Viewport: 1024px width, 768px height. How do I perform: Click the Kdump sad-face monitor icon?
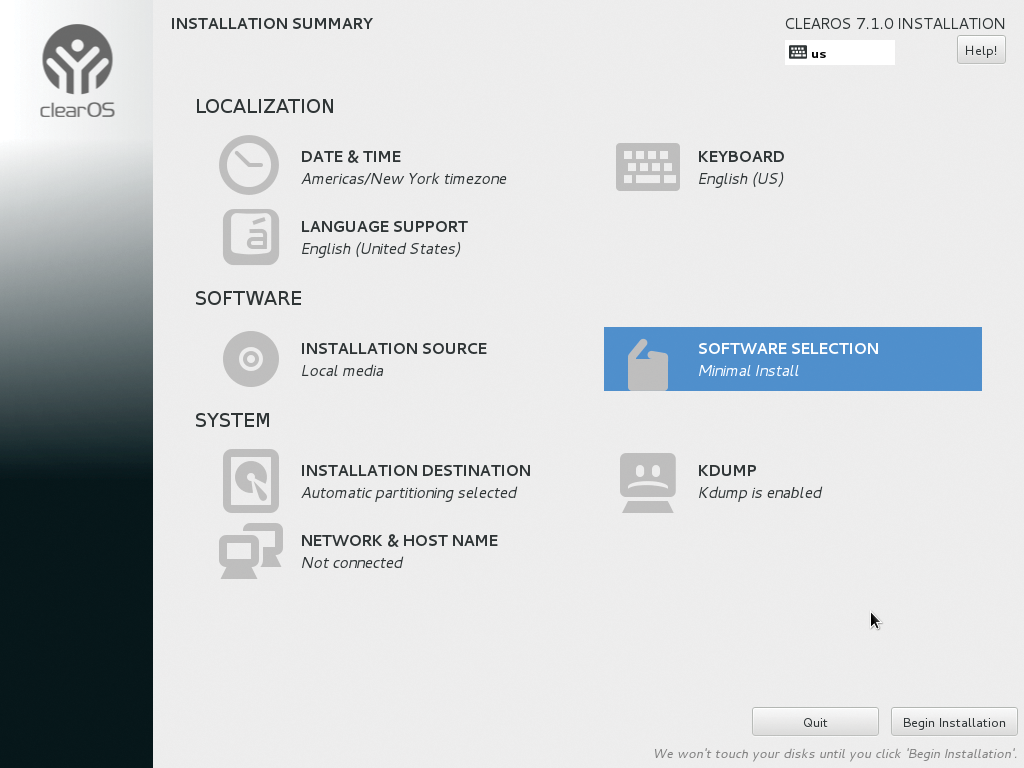click(x=648, y=482)
